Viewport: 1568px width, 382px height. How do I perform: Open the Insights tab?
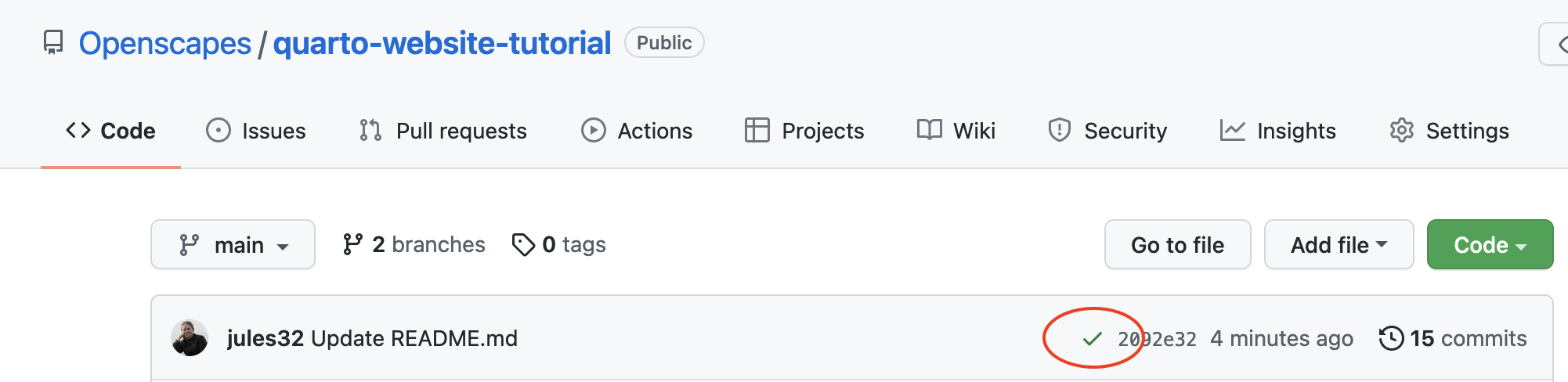[1278, 131]
